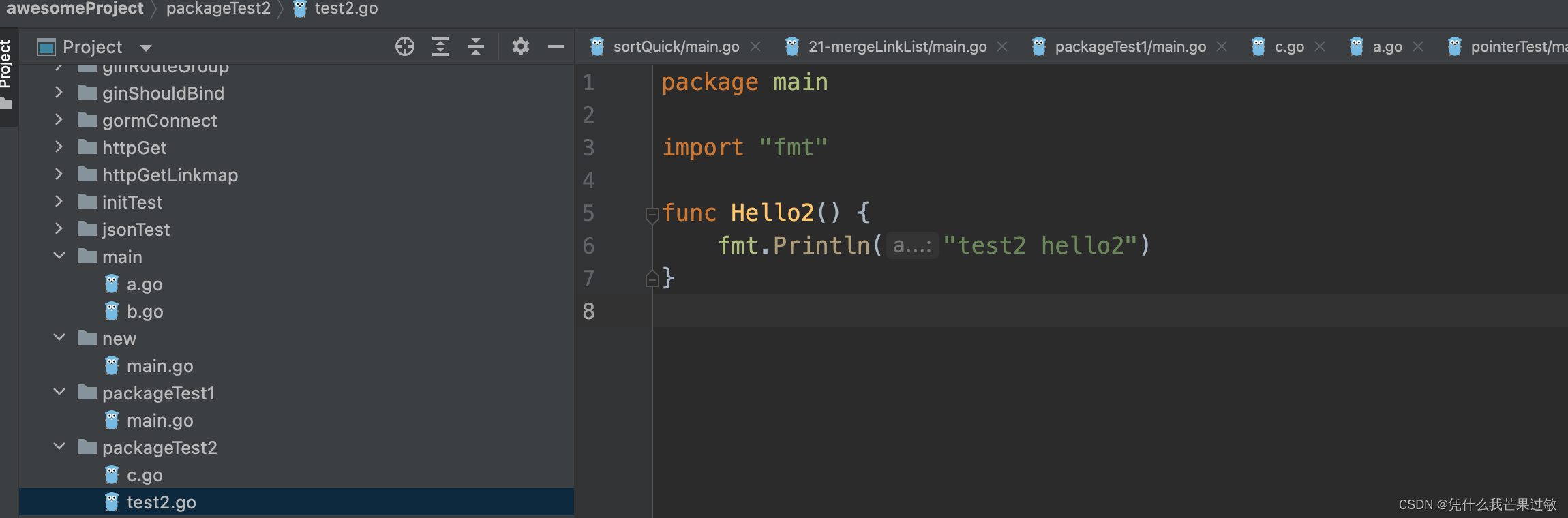Click the fold end marker at line 7
1568x518 pixels.
point(652,278)
